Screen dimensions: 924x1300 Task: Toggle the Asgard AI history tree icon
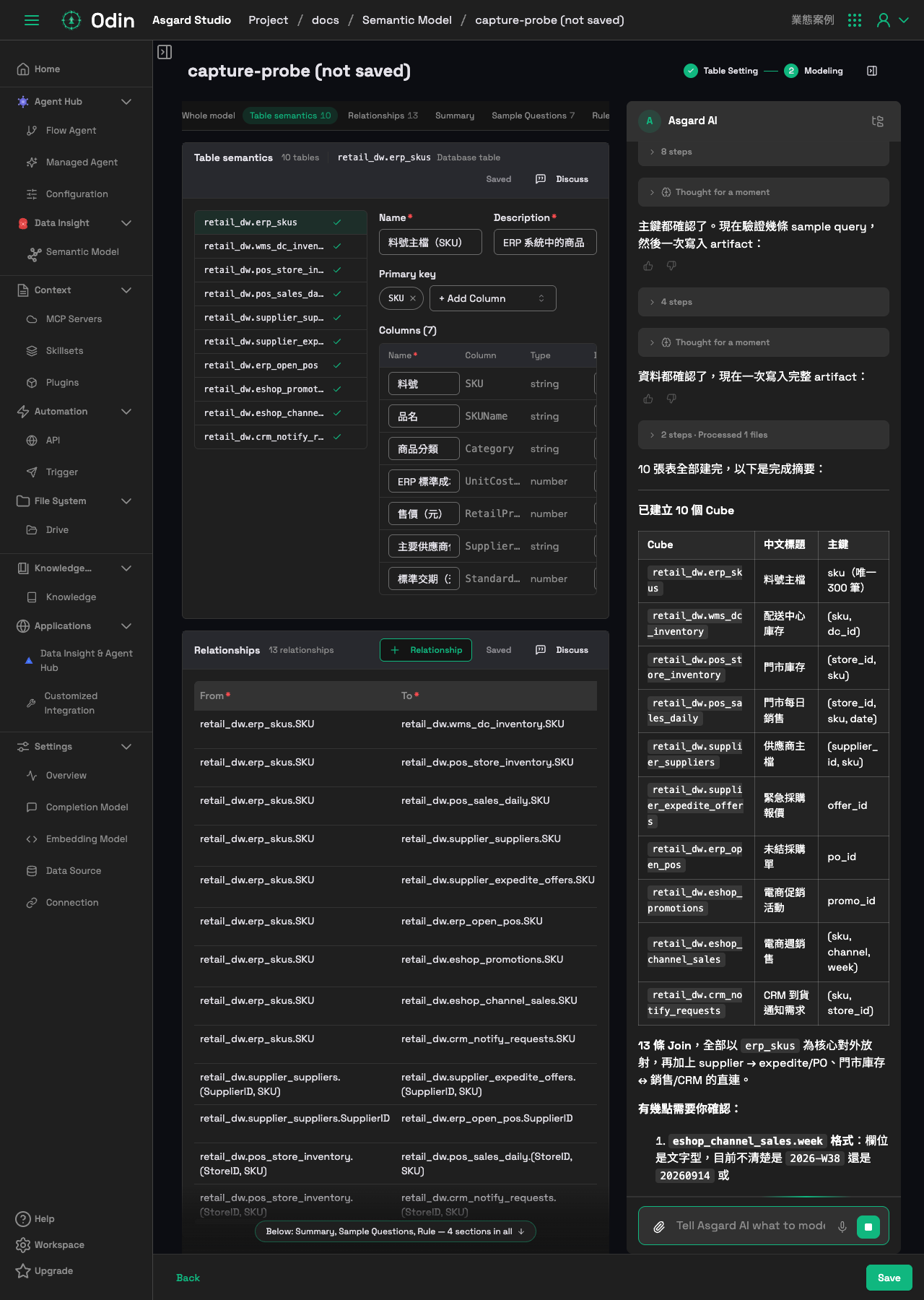[878, 121]
